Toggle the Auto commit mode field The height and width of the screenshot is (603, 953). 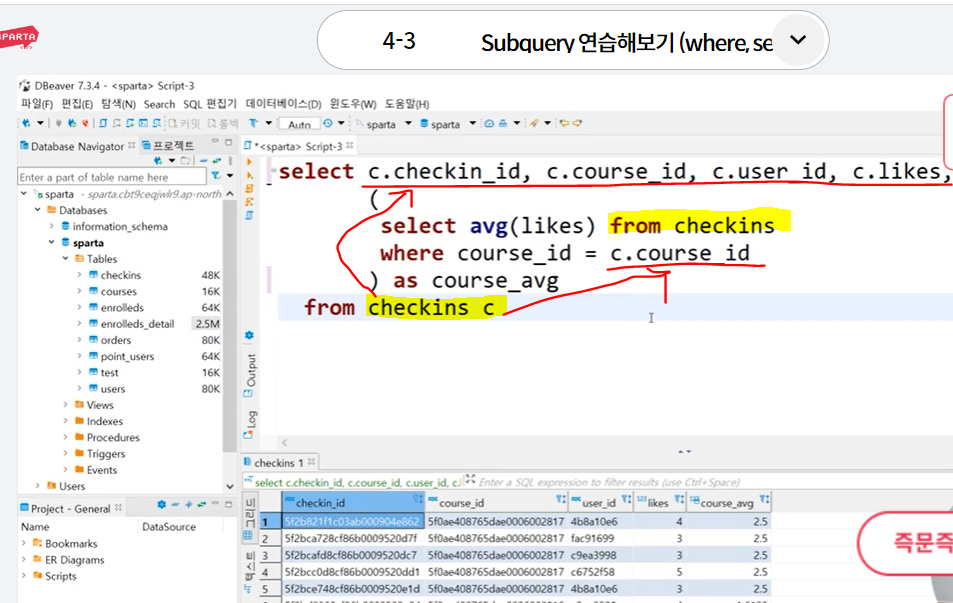299,124
